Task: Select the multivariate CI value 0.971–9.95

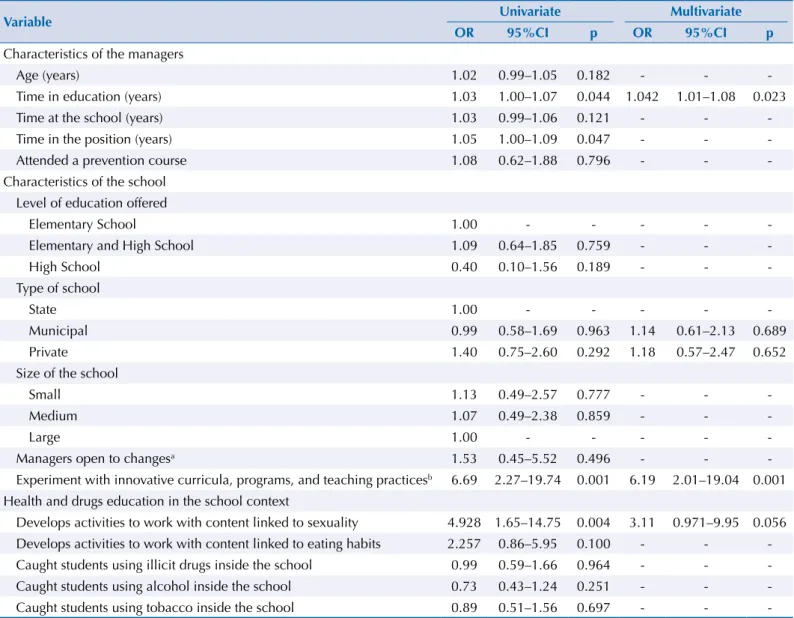Action: point(706,522)
